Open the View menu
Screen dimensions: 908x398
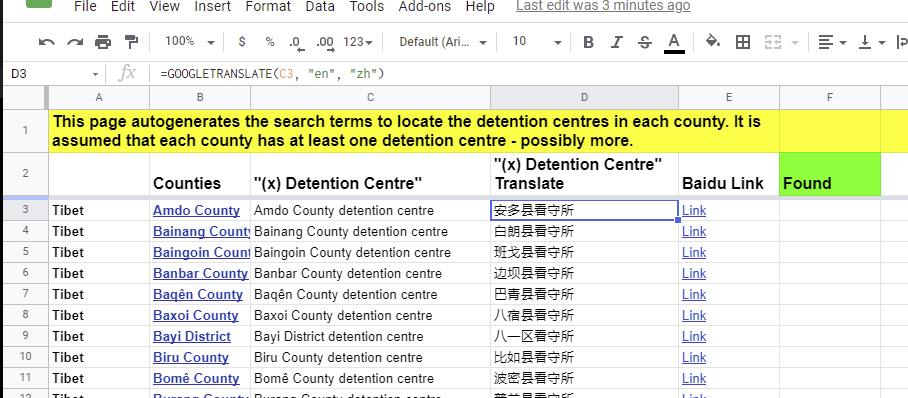pos(164,6)
